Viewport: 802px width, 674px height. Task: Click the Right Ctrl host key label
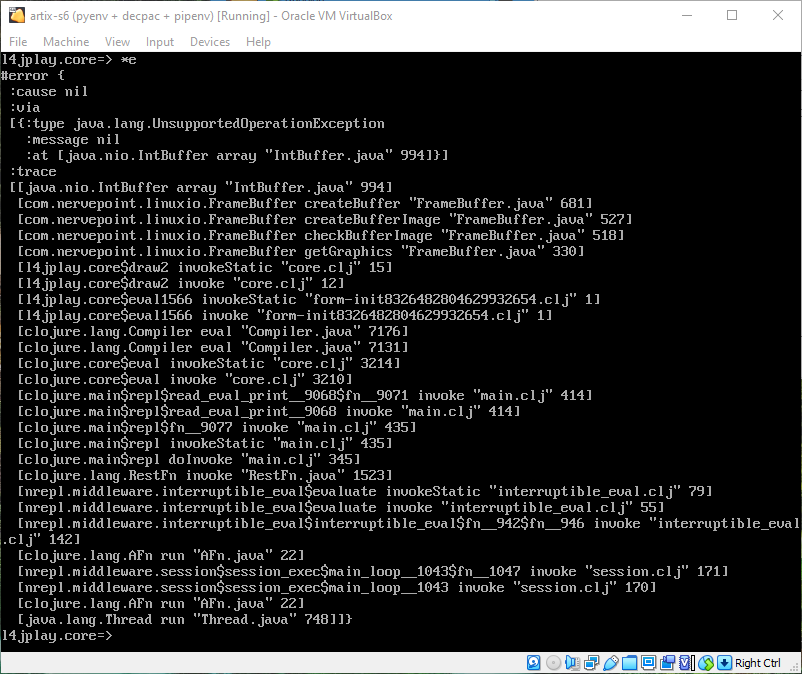[x=758, y=663]
